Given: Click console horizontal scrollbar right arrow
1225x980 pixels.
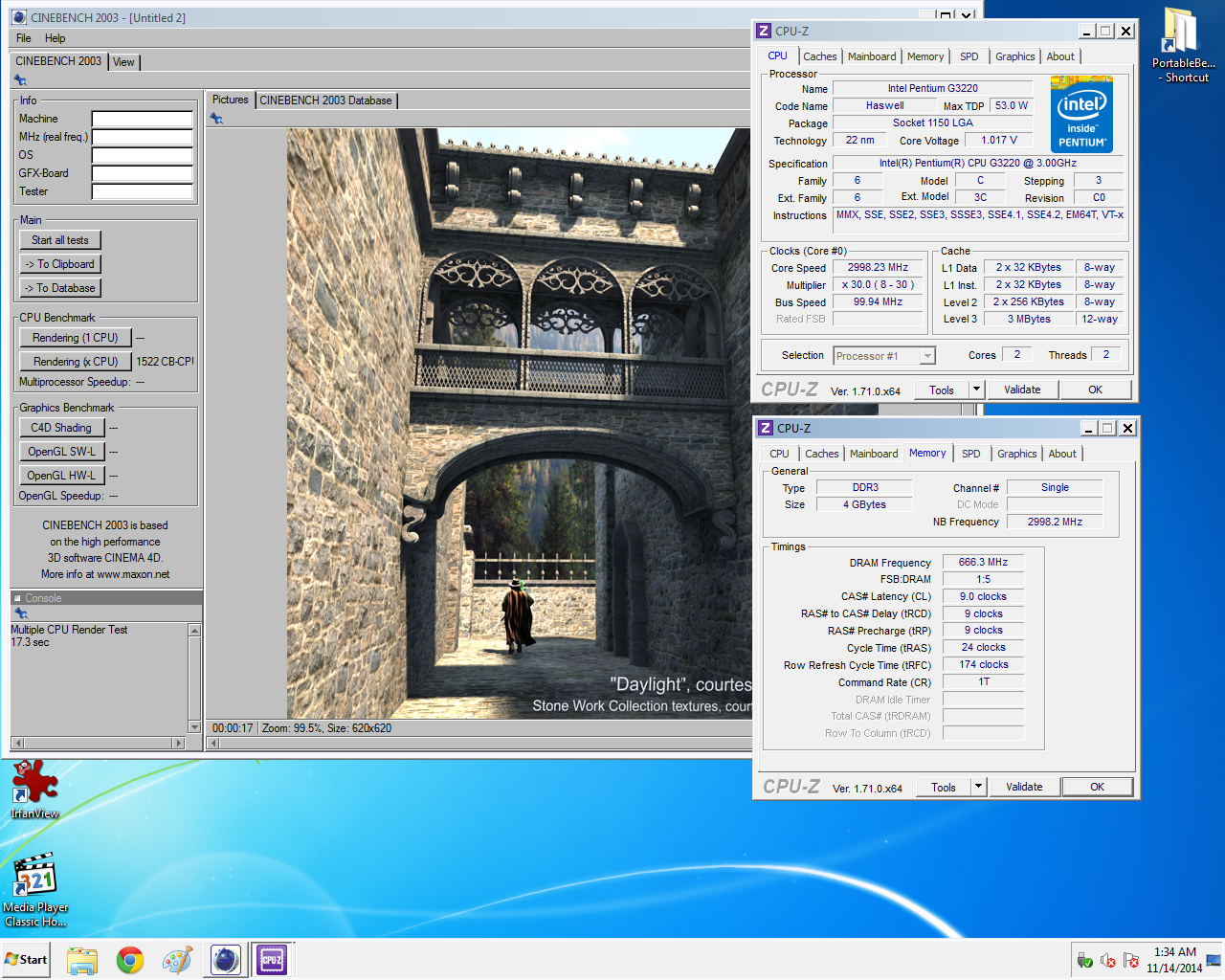Looking at the screenshot, I should pyautogui.click(x=178, y=743).
